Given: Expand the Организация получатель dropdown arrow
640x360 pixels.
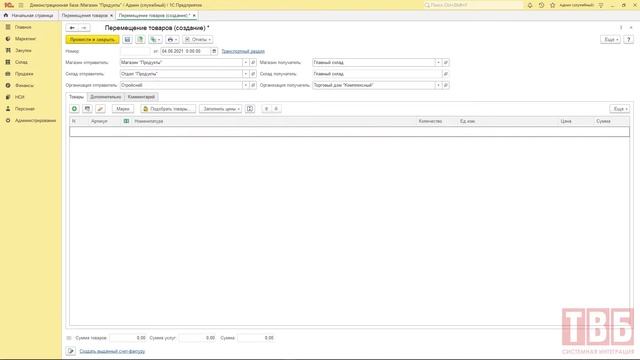Looking at the screenshot, I should [438, 85].
